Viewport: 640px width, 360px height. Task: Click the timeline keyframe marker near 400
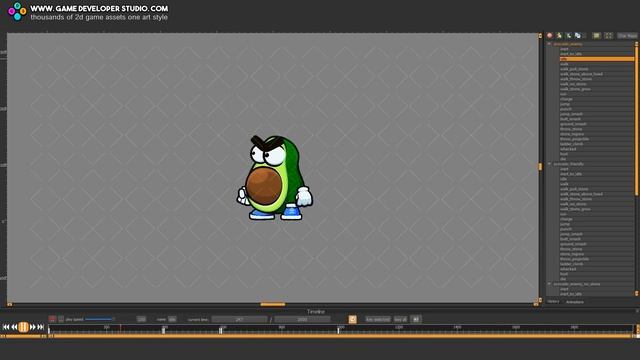pyautogui.click(x=164, y=330)
